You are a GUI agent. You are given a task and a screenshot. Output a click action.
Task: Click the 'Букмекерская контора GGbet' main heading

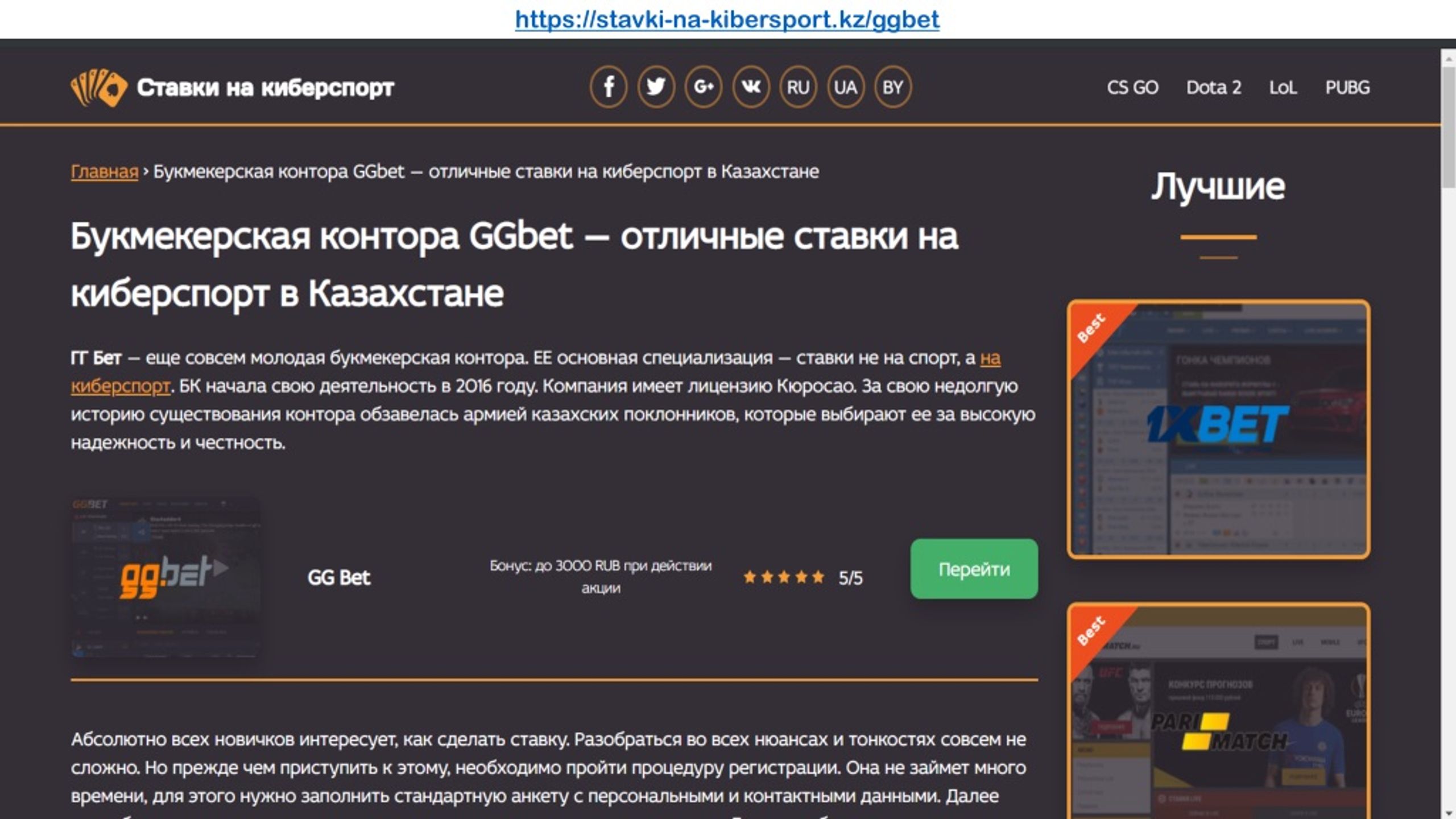(514, 264)
